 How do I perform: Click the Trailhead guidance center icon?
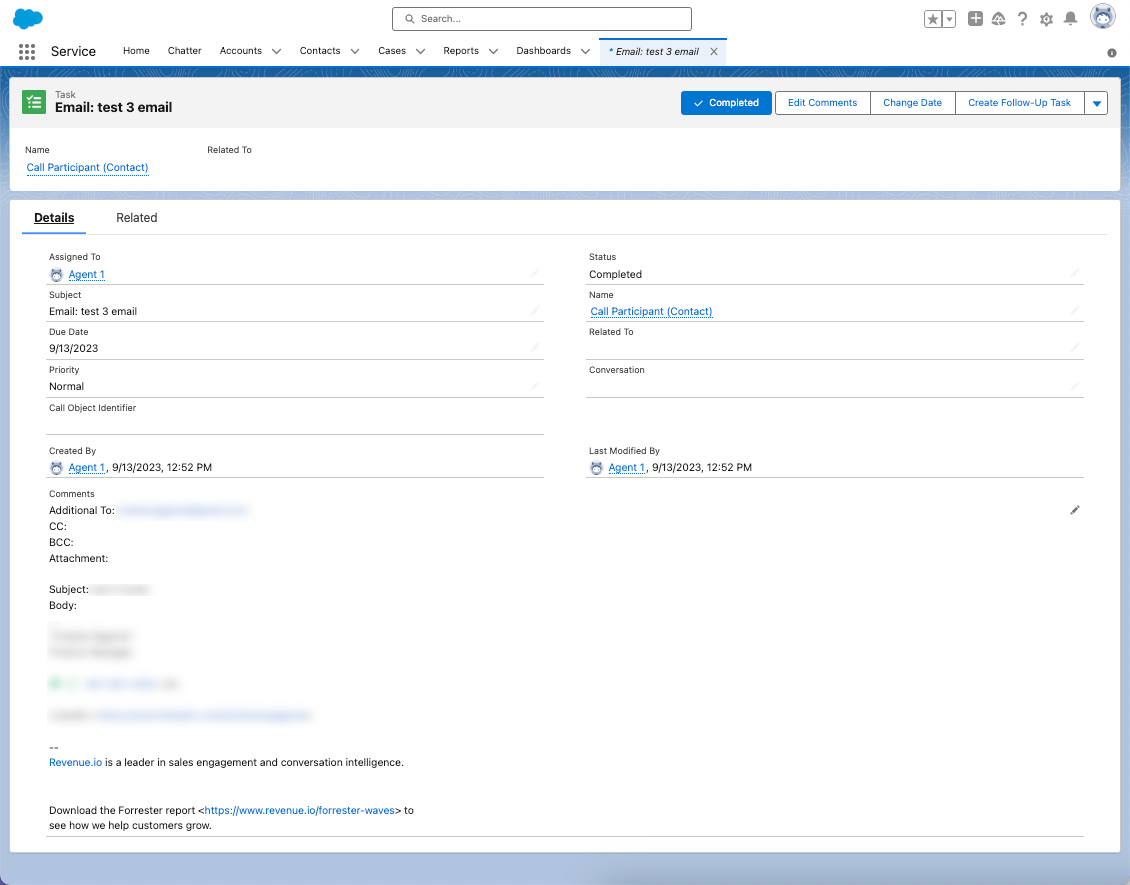tap(998, 19)
